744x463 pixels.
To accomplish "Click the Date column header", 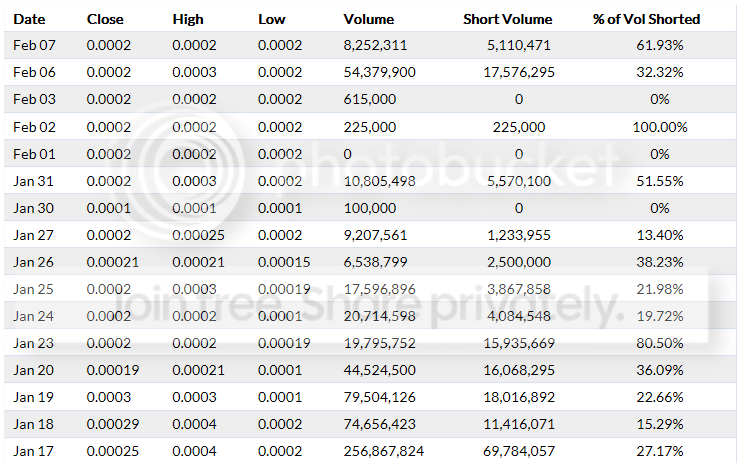I will (x=28, y=19).
